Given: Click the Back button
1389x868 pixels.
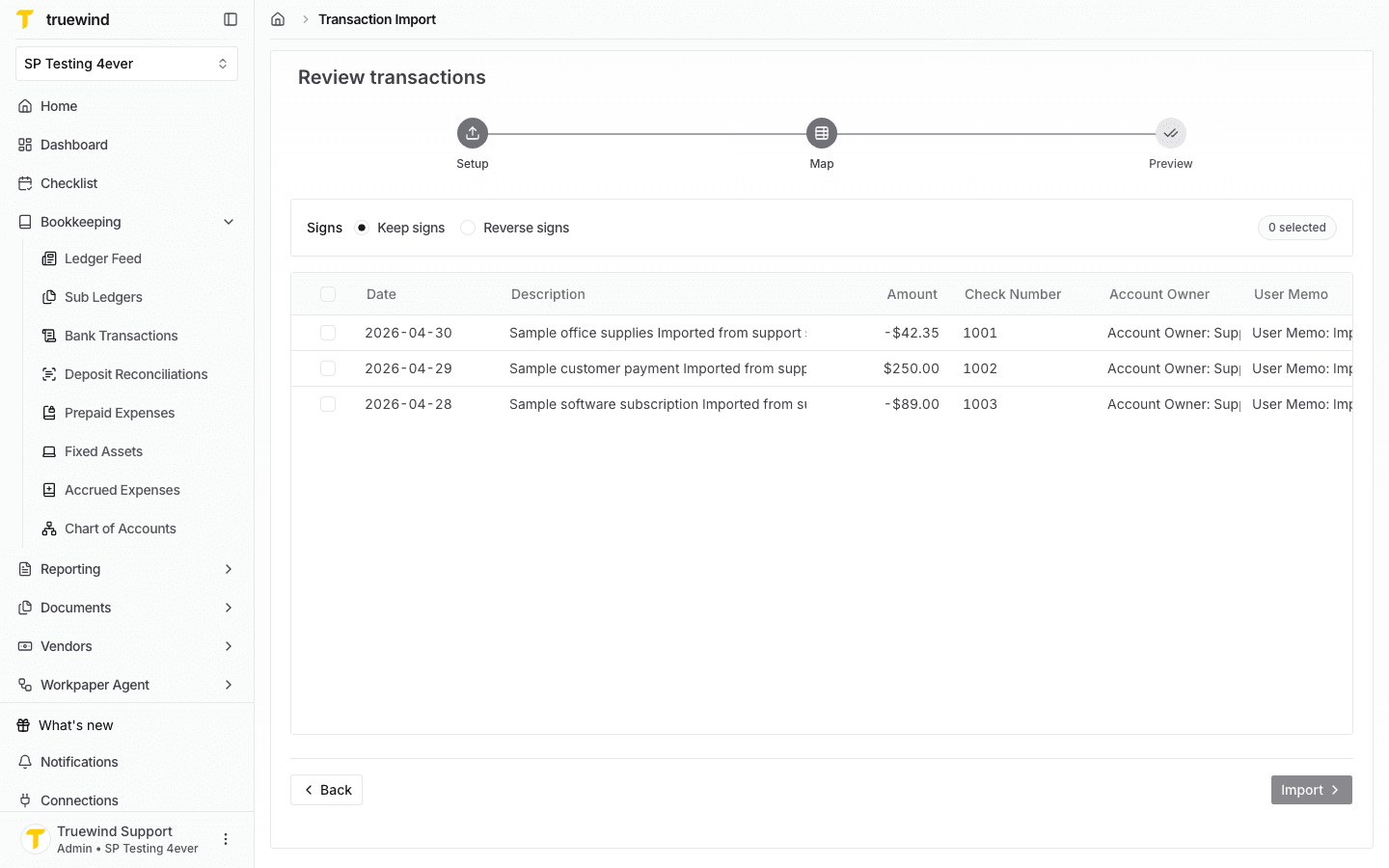Looking at the screenshot, I should coord(326,790).
